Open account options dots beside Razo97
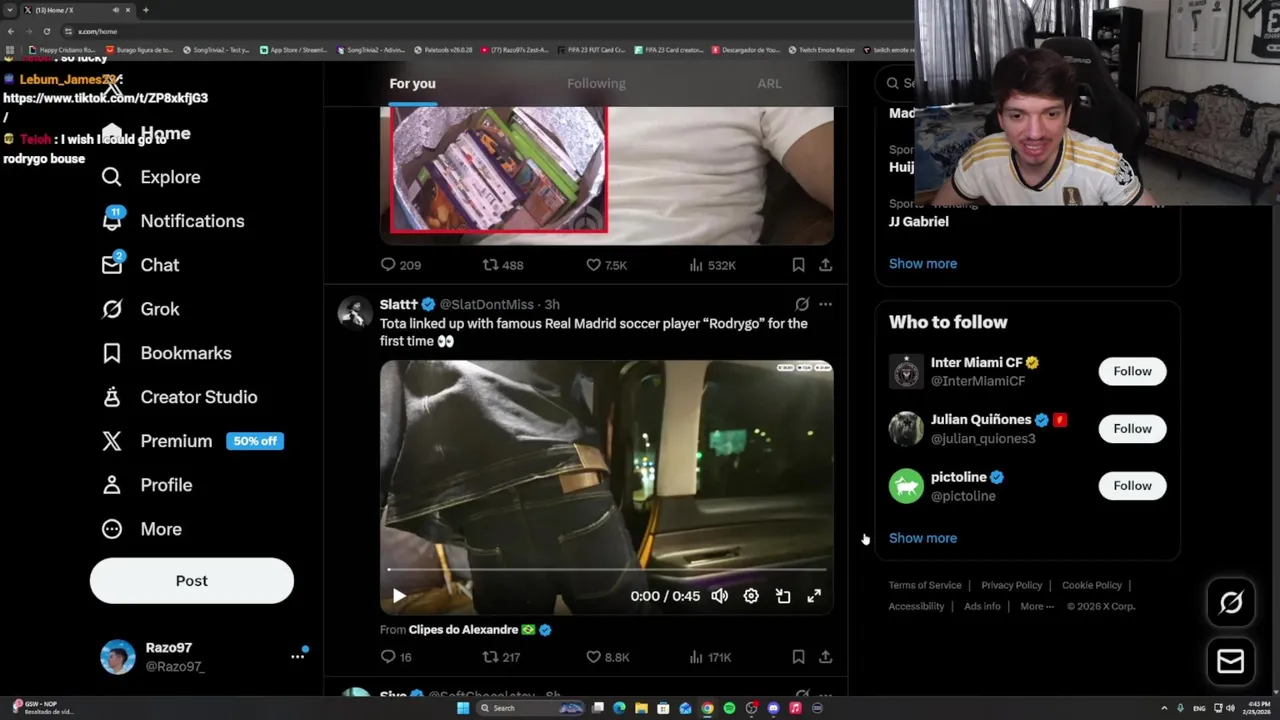The height and width of the screenshot is (720, 1280). 297,656
